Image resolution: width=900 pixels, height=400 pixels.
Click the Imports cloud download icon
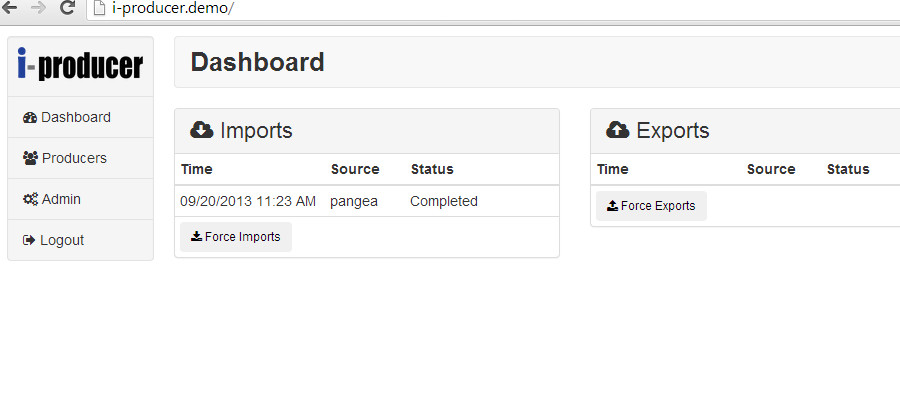coord(201,130)
